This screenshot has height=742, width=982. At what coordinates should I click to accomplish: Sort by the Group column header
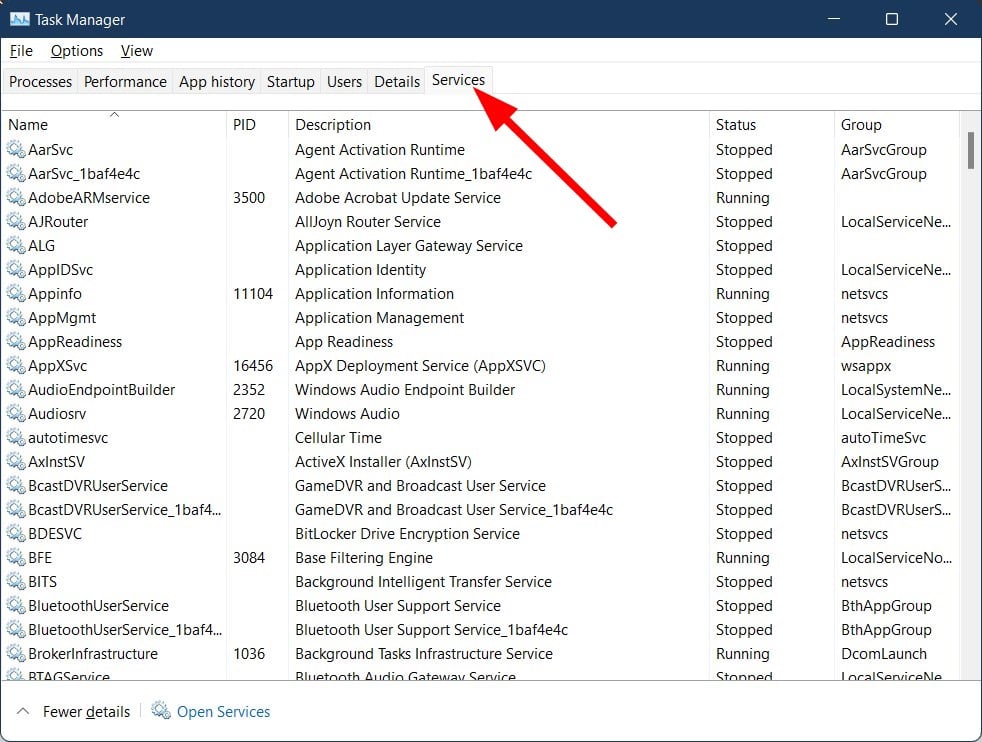[x=896, y=124]
